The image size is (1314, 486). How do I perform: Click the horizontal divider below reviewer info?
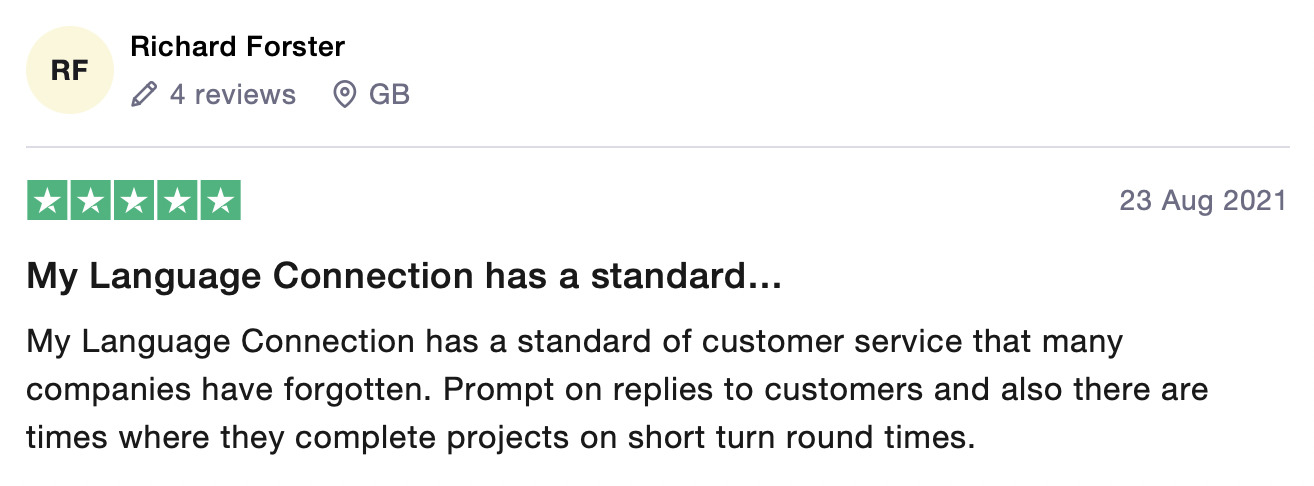(657, 148)
